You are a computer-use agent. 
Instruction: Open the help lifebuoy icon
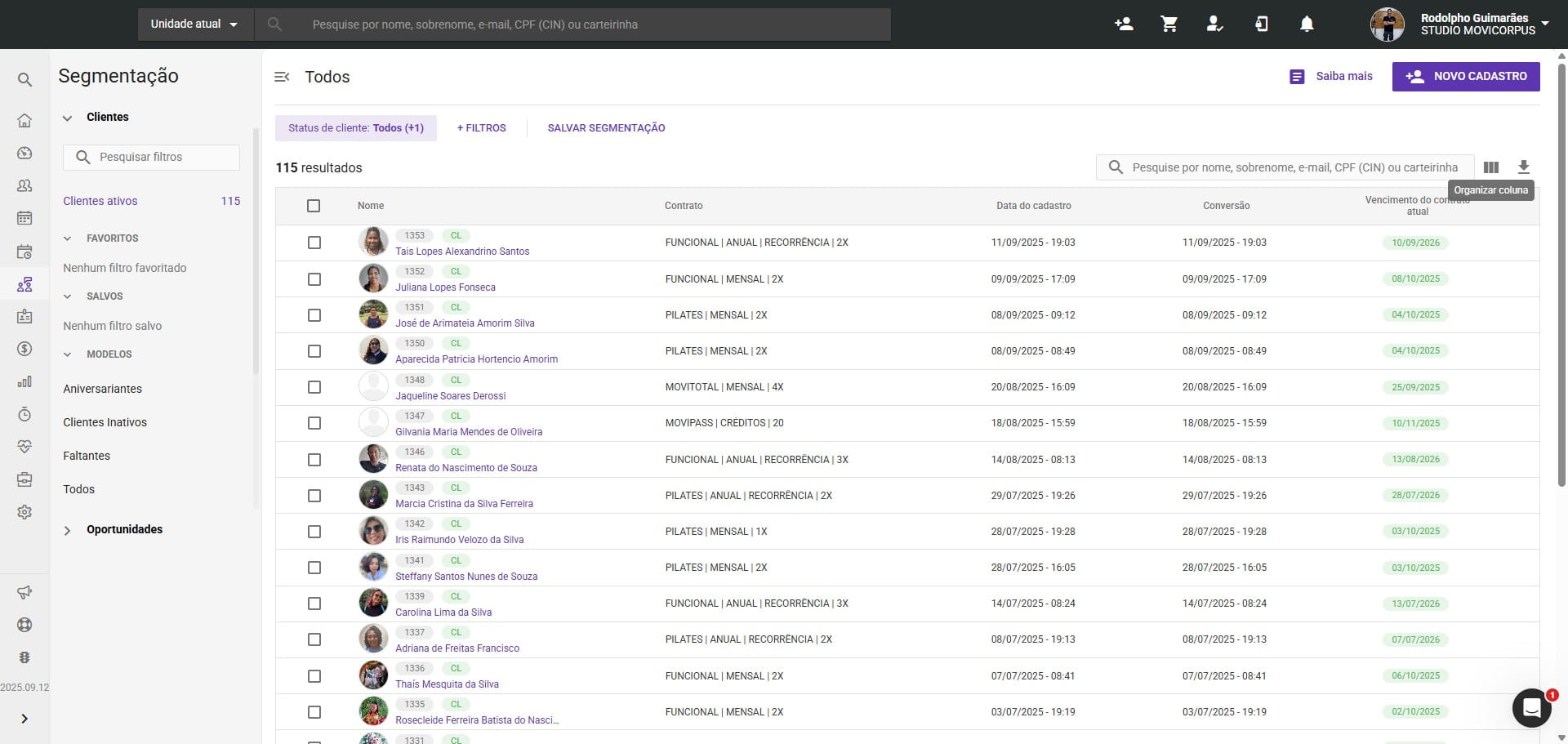click(24, 625)
